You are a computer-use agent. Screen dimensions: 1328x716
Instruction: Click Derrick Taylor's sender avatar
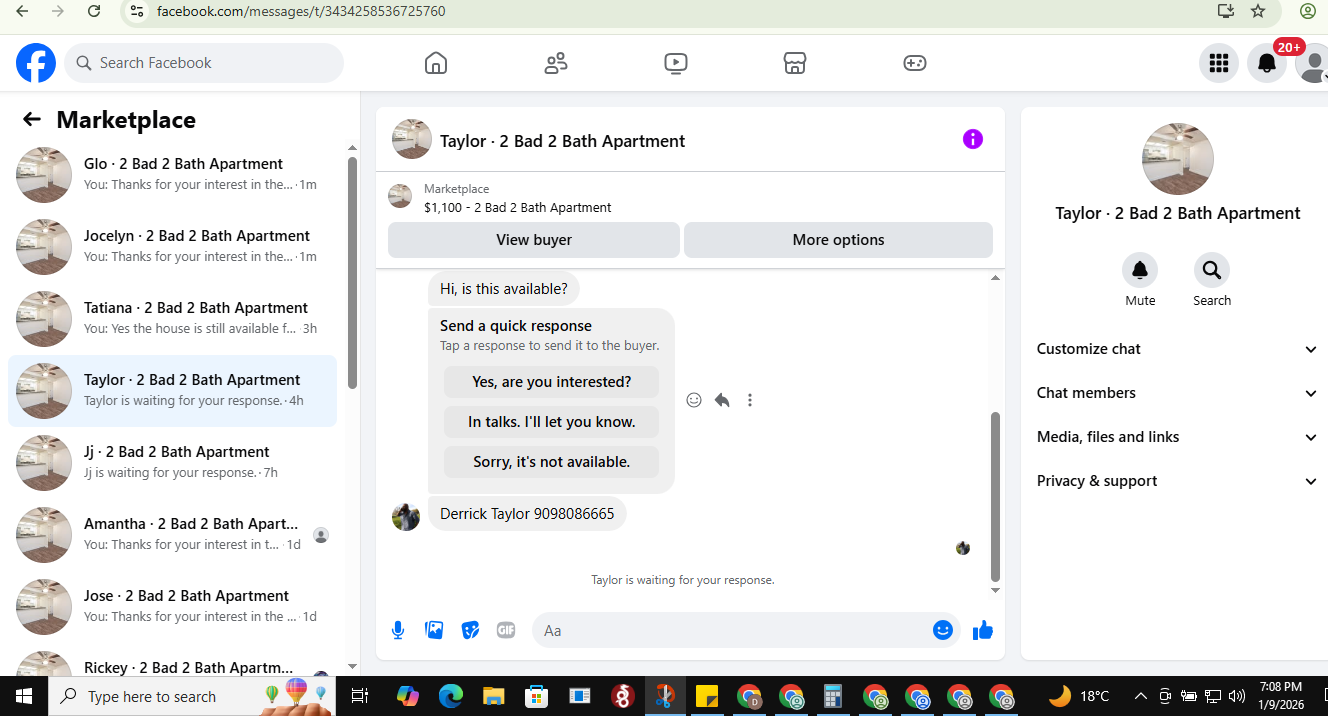406,516
